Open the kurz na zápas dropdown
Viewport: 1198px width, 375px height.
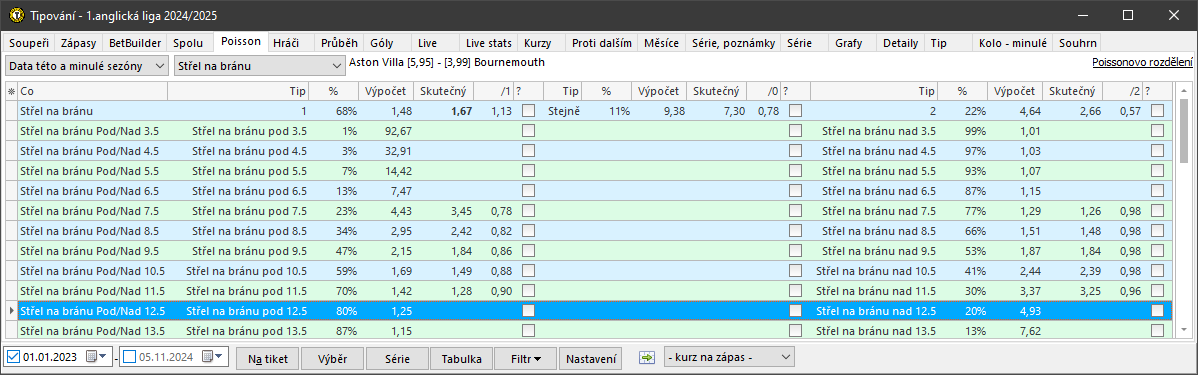click(730, 357)
